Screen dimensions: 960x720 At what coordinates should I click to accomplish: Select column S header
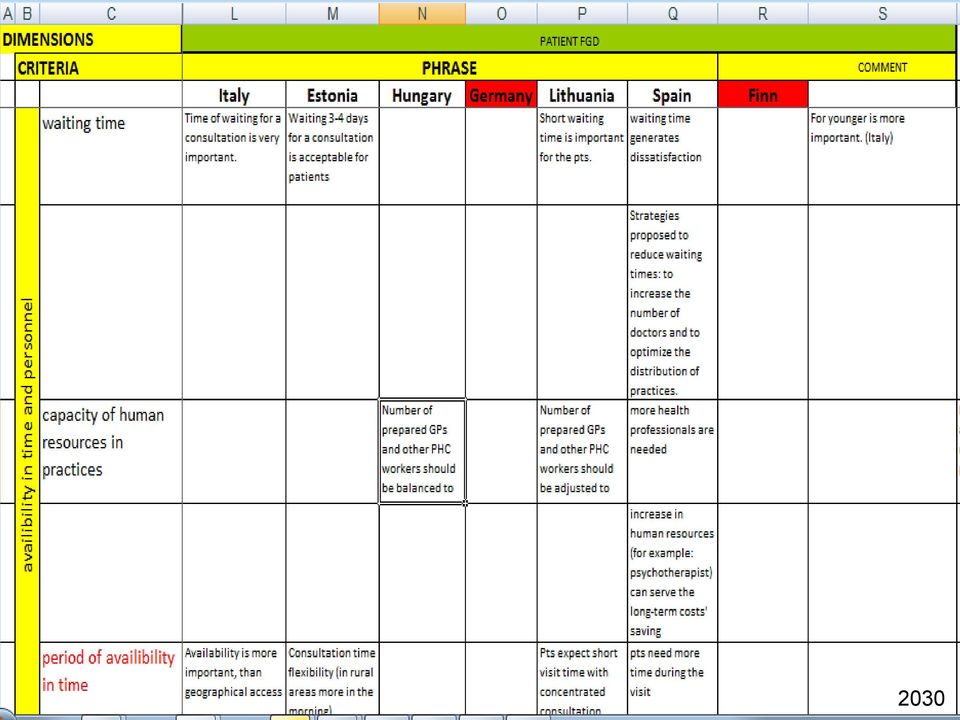click(883, 13)
